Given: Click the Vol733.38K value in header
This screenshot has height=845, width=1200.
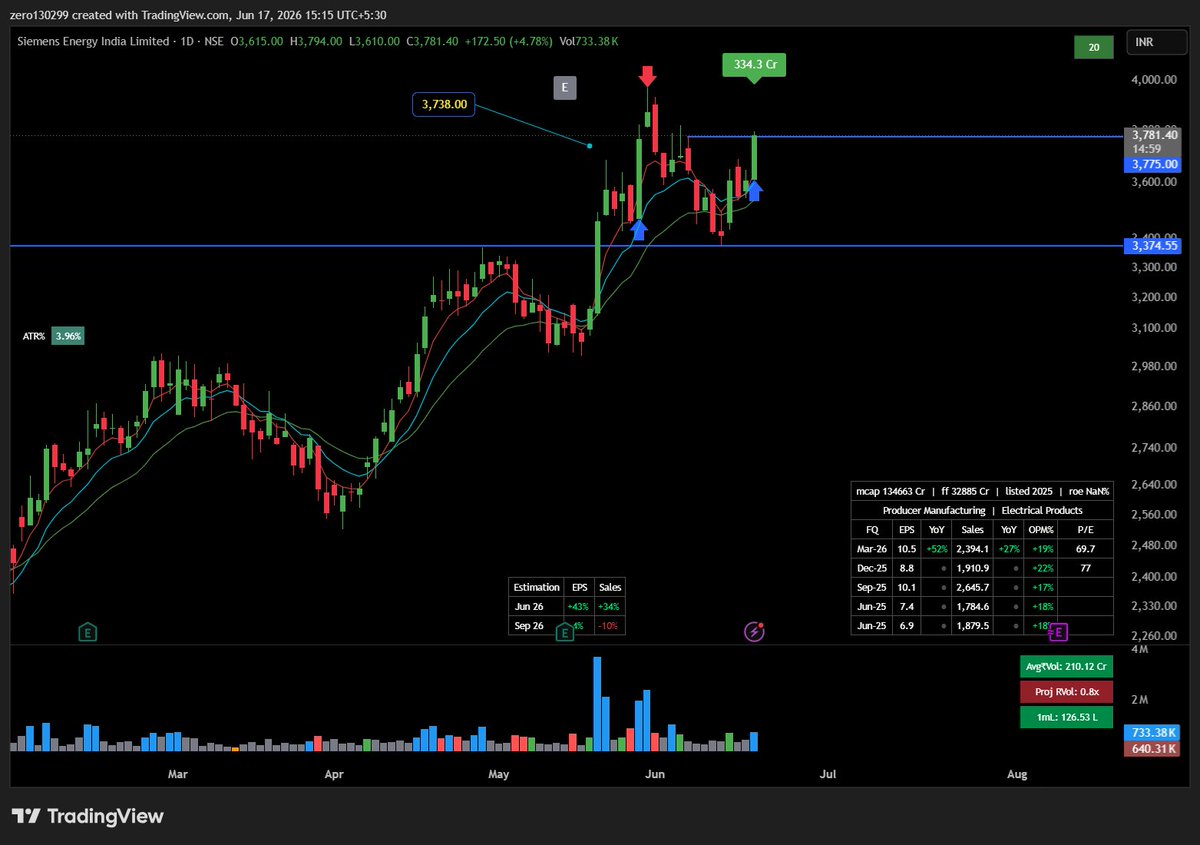Looking at the screenshot, I should pos(589,41).
